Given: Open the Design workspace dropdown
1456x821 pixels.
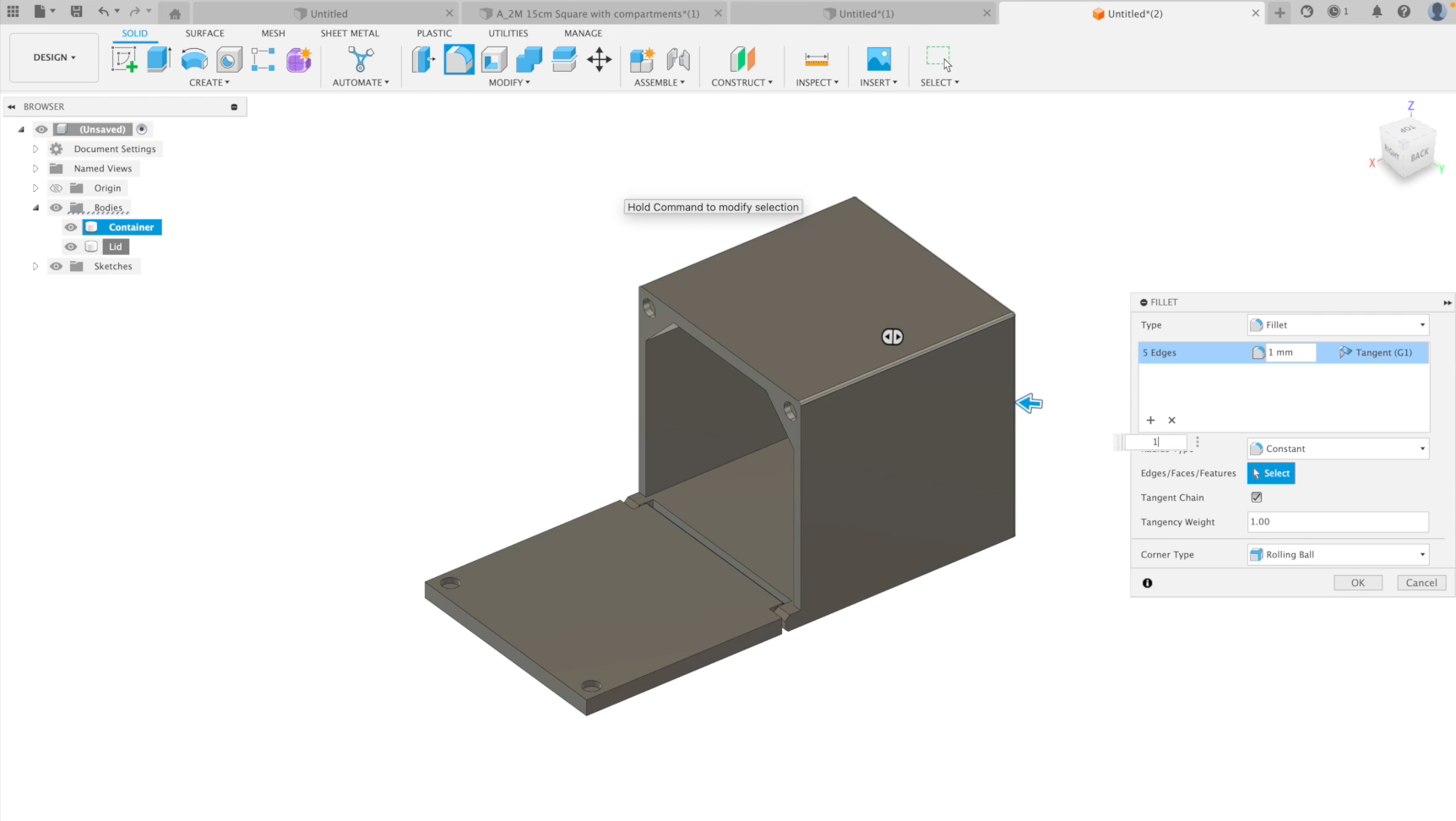Looking at the screenshot, I should tap(54, 57).
